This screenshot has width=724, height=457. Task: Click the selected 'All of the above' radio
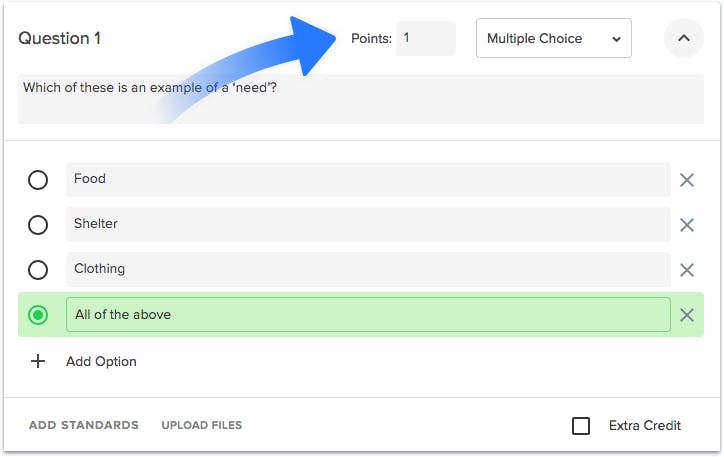coord(38,315)
